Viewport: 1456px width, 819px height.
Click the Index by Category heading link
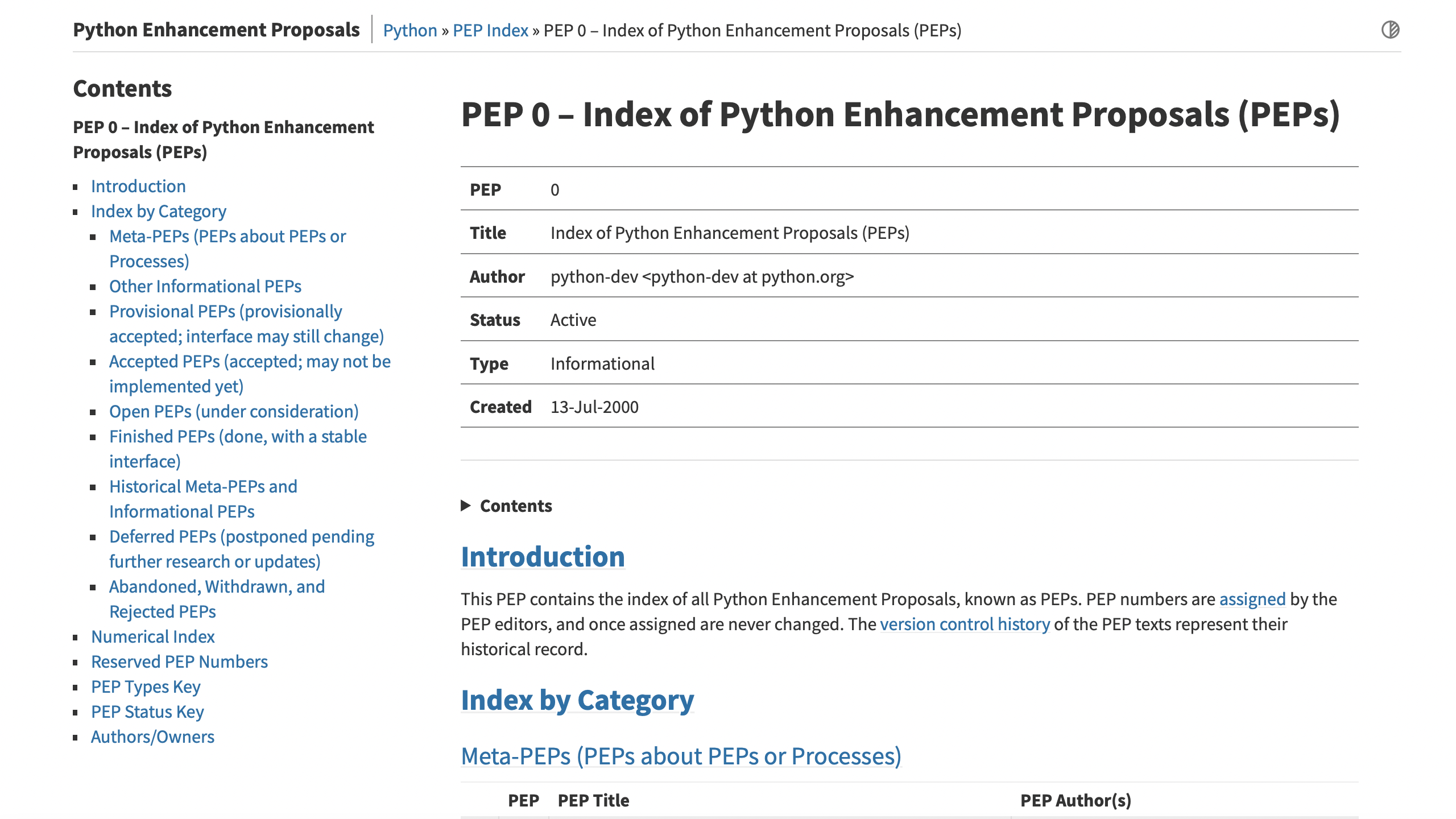pos(577,700)
